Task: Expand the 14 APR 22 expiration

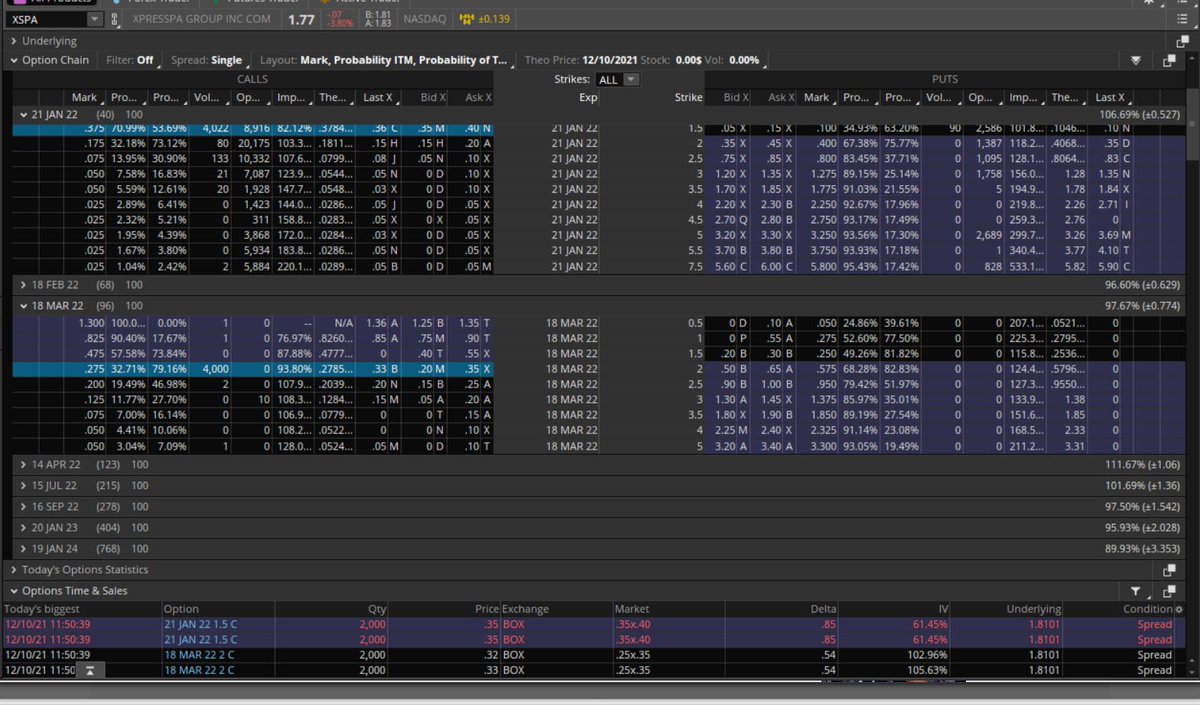Action: pyautogui.click(x=24, y=464)
